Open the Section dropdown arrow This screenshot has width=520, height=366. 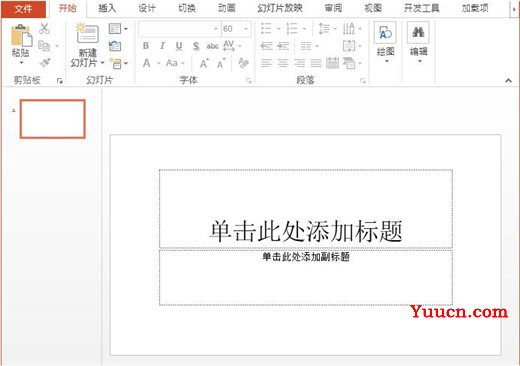coord(126,63)
